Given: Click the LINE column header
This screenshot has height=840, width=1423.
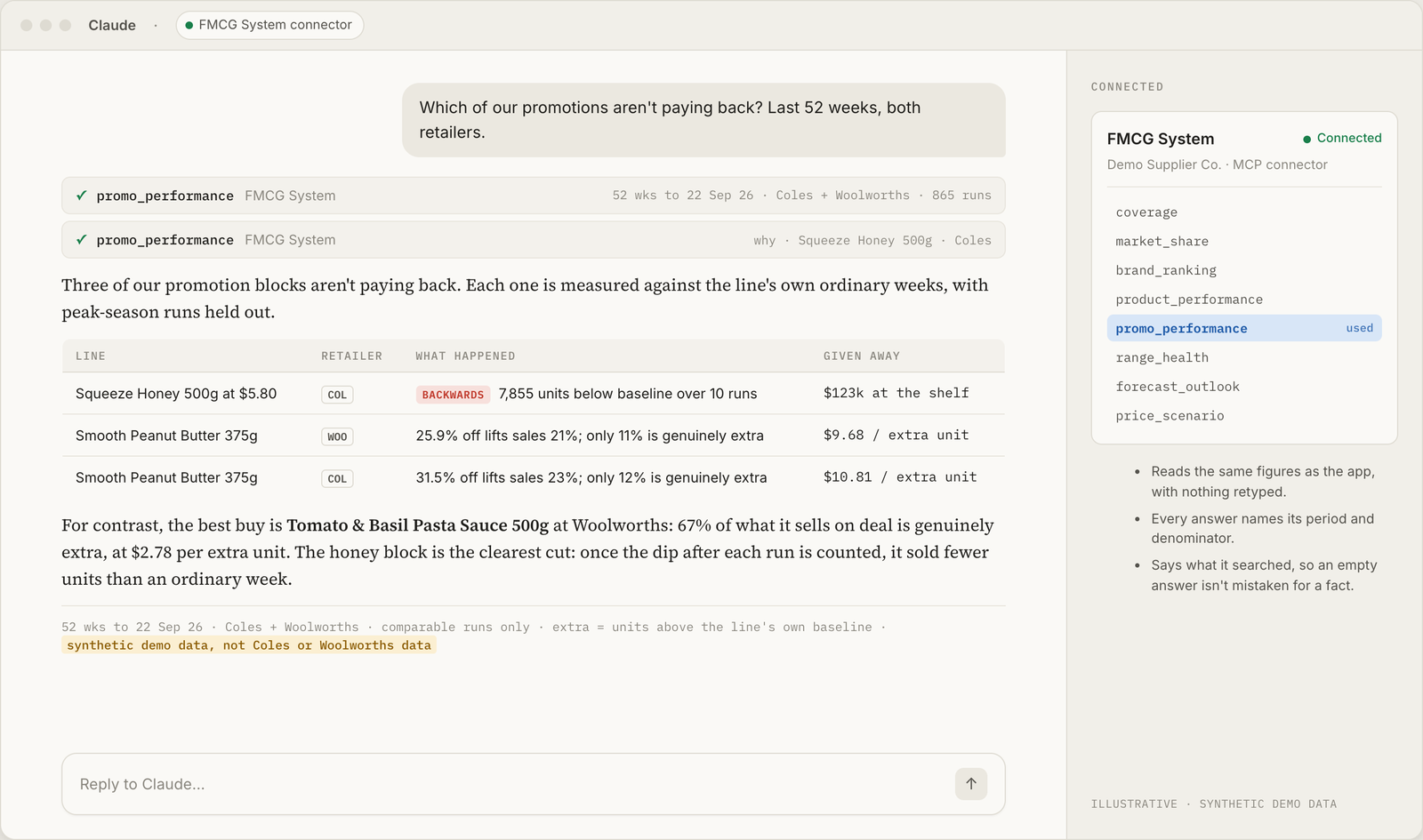Looking at the screenshot, I should pyautogui.click(x=91, y=356).
